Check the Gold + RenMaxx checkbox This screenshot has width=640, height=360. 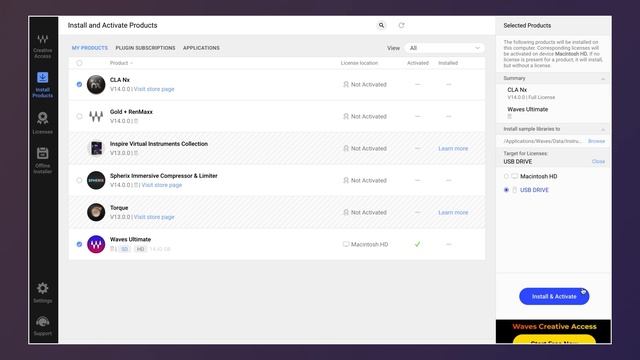[x=79, y=116]
